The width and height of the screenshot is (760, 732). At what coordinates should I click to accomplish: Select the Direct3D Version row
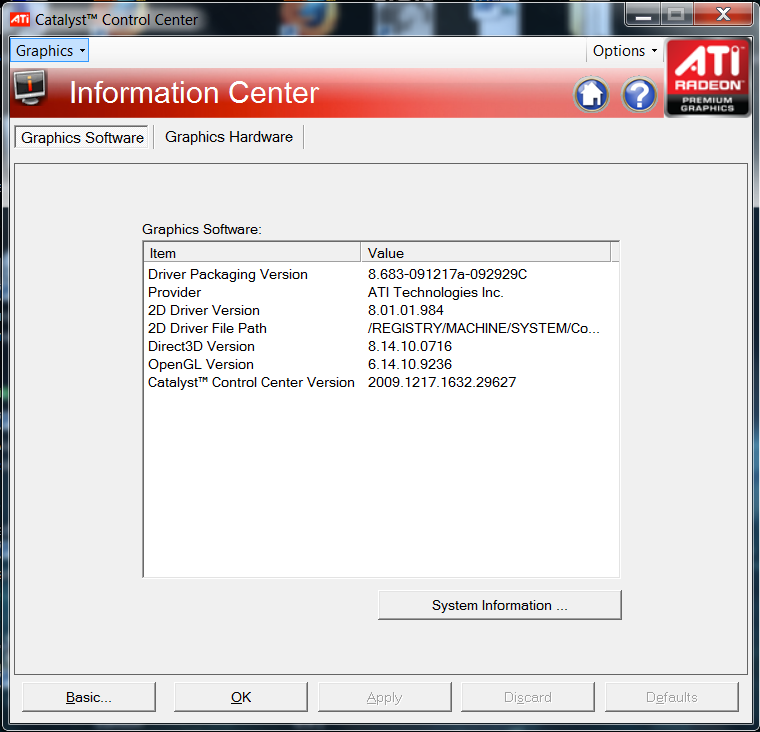click(381, 346)
